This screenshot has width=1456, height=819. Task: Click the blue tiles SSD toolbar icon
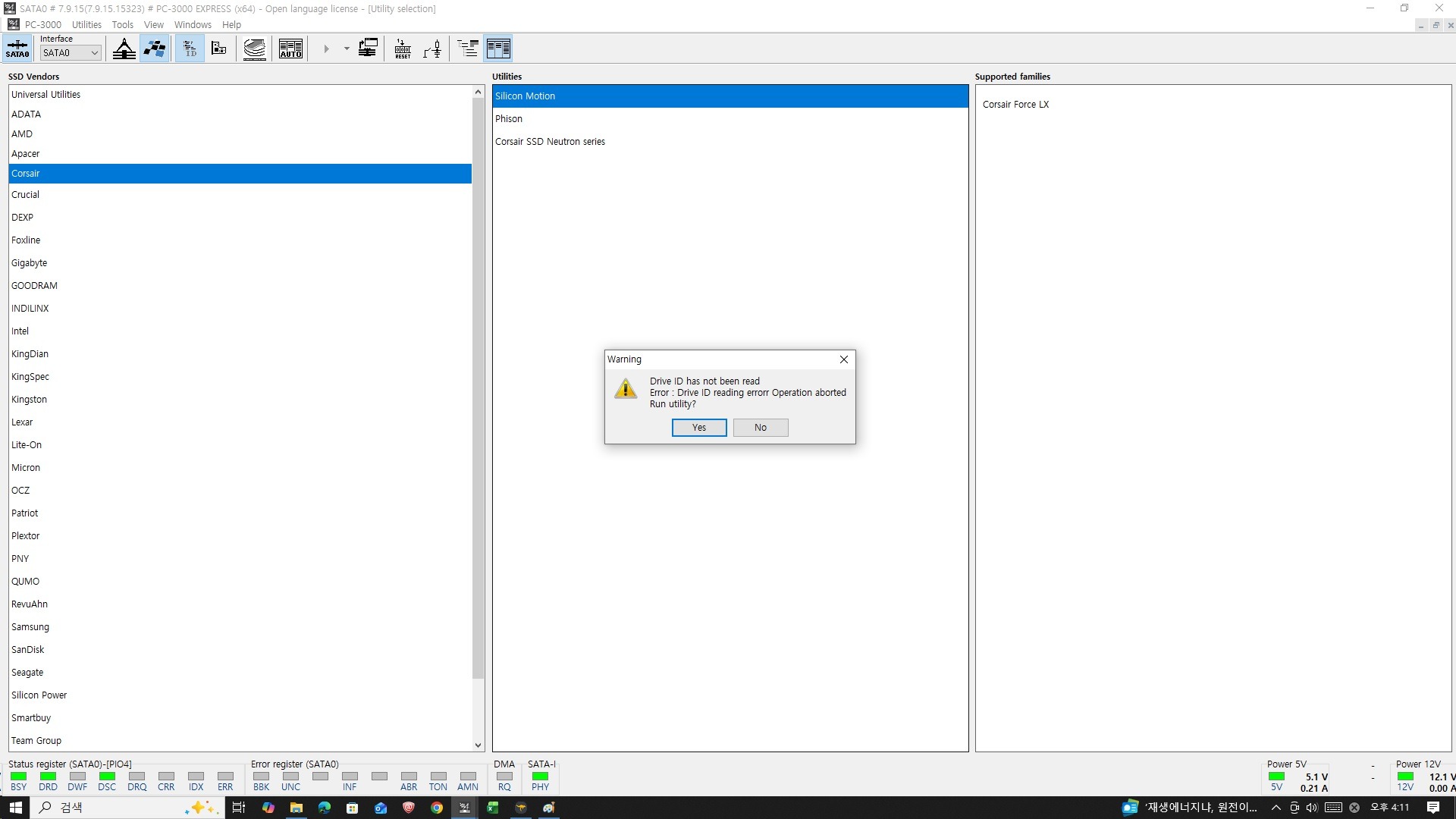(155, 49)
